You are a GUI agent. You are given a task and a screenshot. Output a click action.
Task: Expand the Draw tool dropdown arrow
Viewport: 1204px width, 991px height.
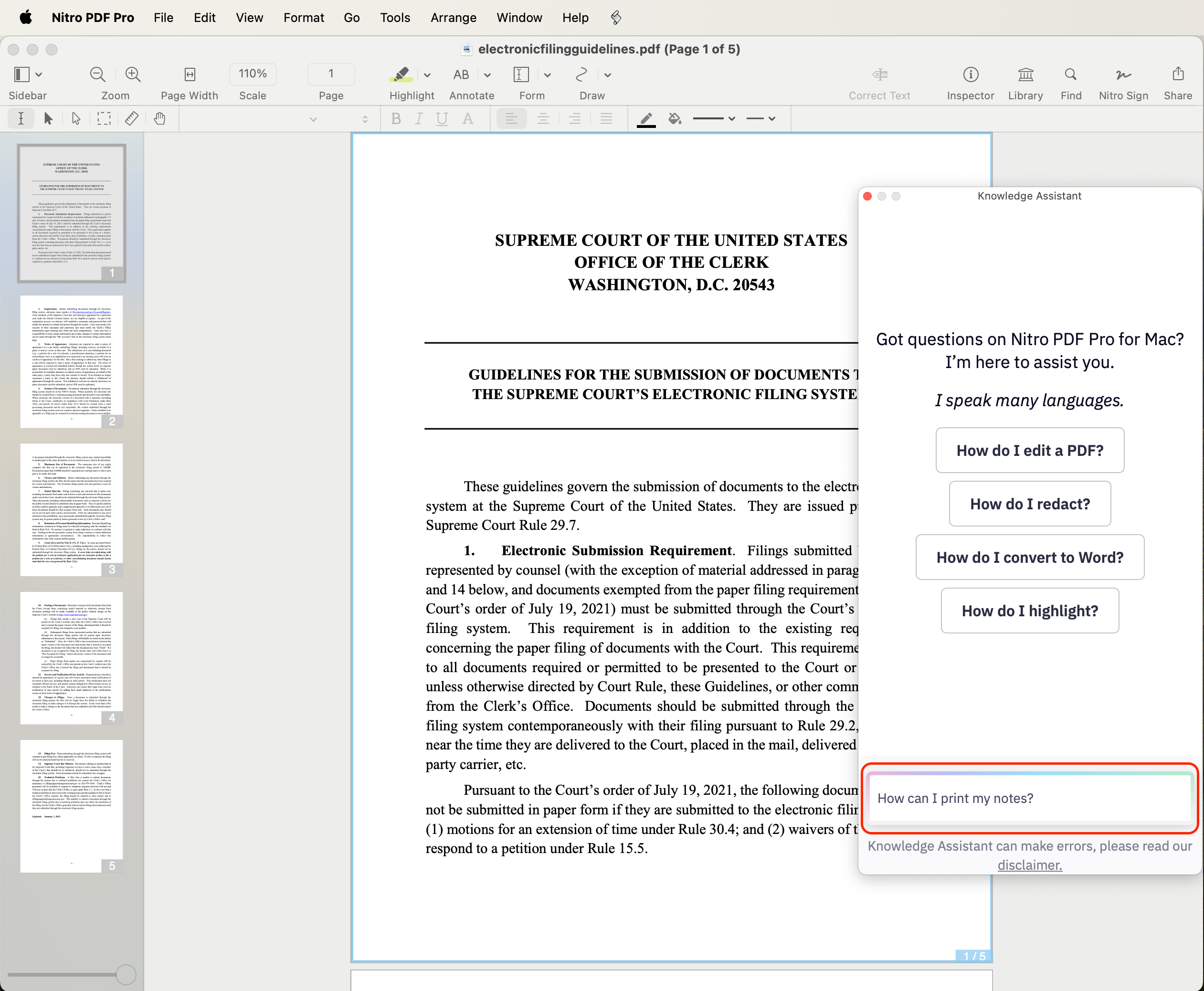(x=607, y=75)
